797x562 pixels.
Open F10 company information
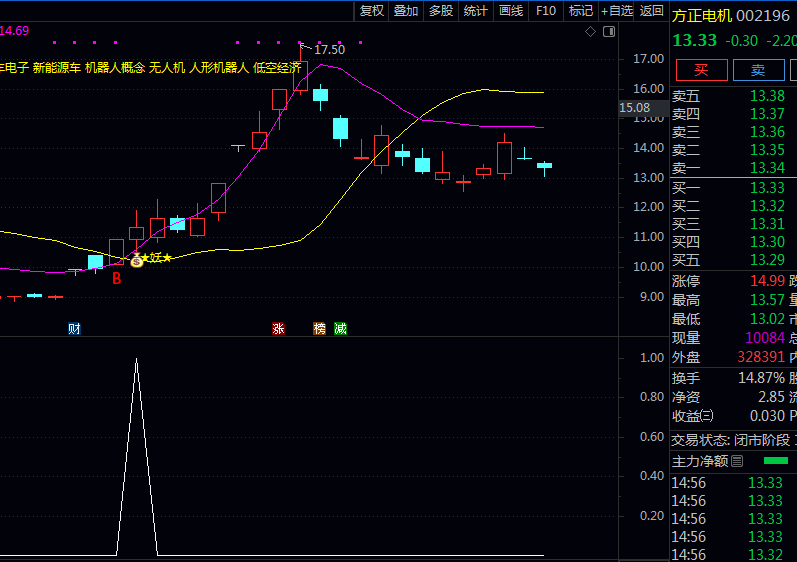[546, 11]
